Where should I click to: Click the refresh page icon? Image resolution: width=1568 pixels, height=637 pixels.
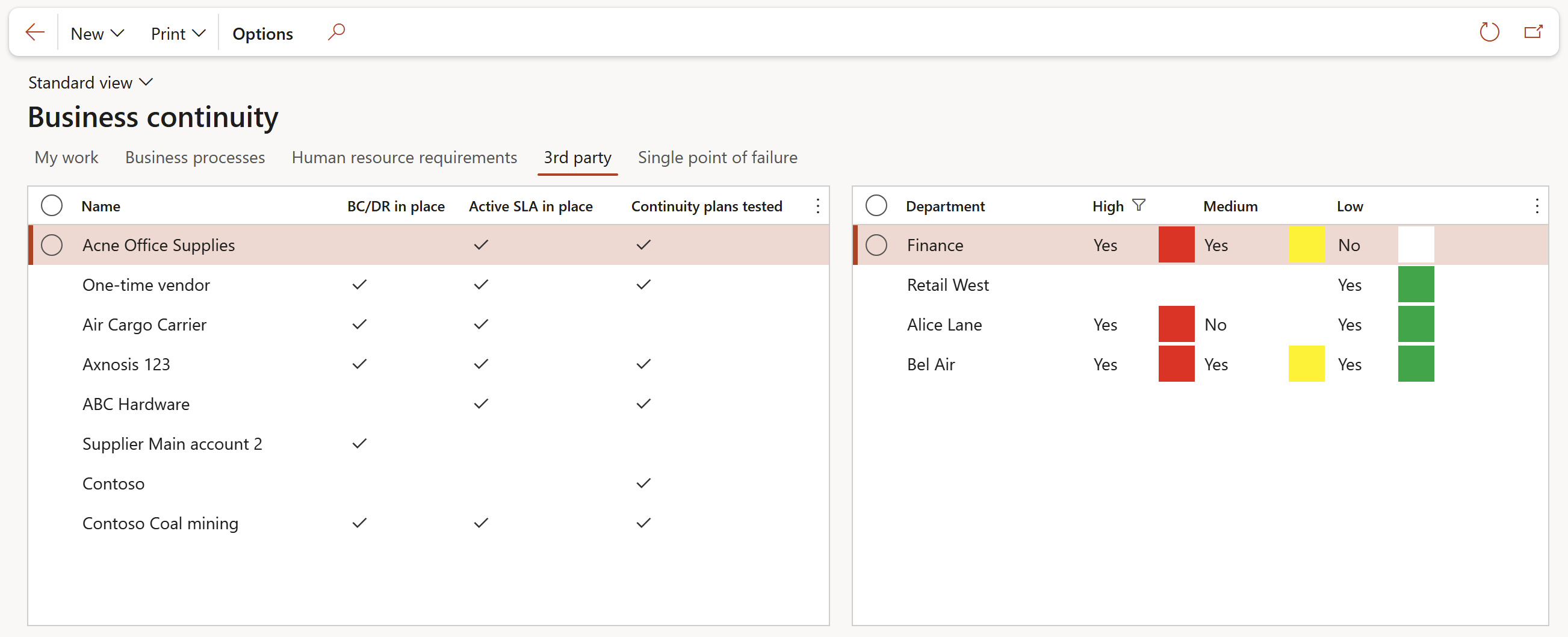1489,33
